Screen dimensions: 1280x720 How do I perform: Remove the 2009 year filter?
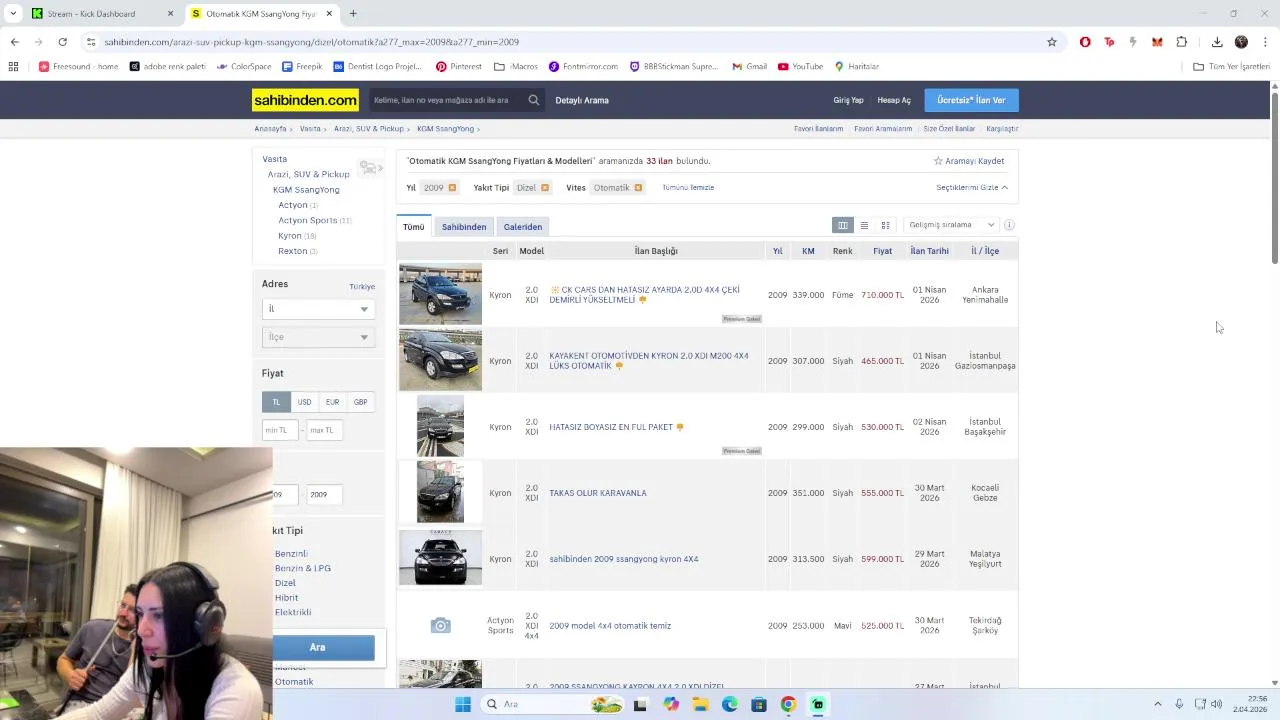click(452, 188)
